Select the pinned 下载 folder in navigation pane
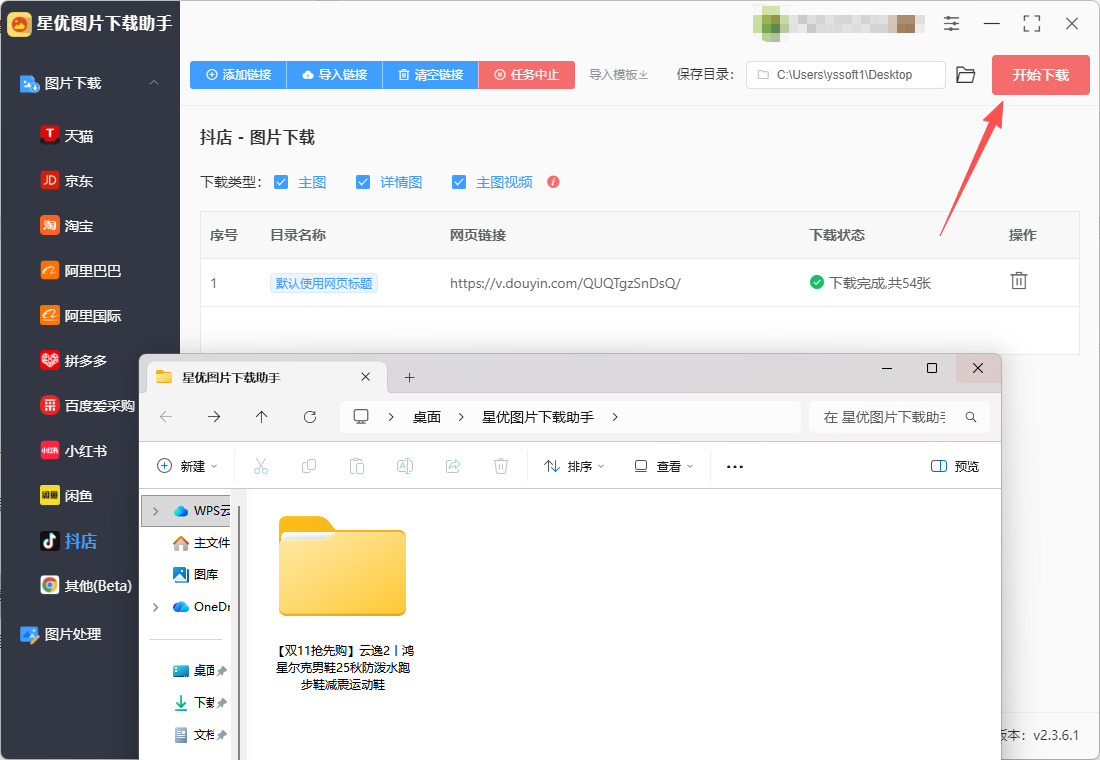The image size is (1100, 760). point(200,702)
